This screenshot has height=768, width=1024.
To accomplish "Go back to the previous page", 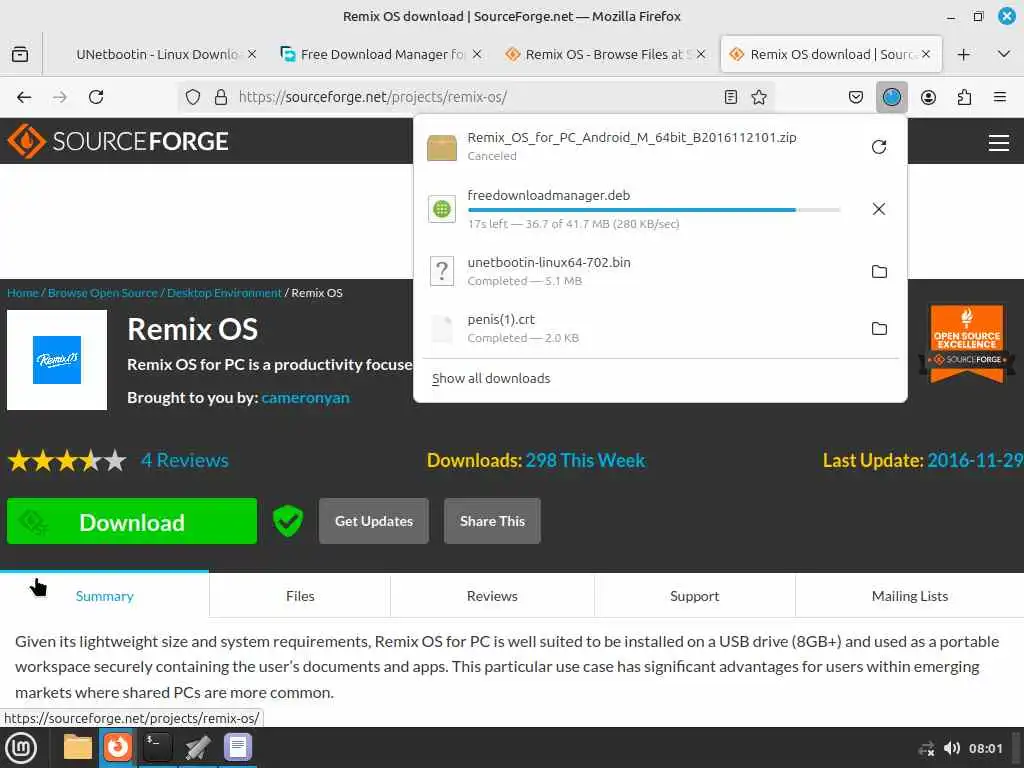I will pos(24,97).
